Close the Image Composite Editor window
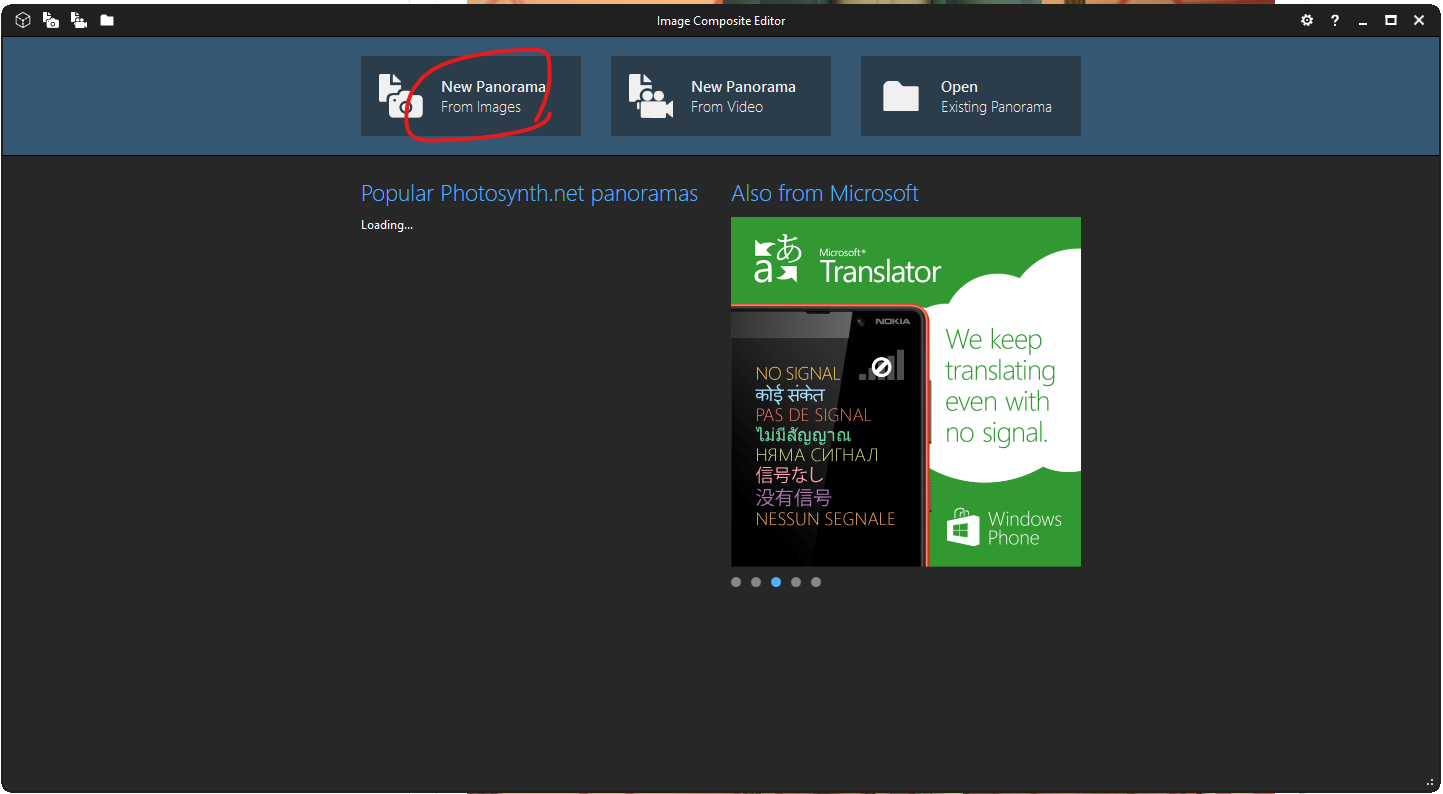 tap(1419, 20)
